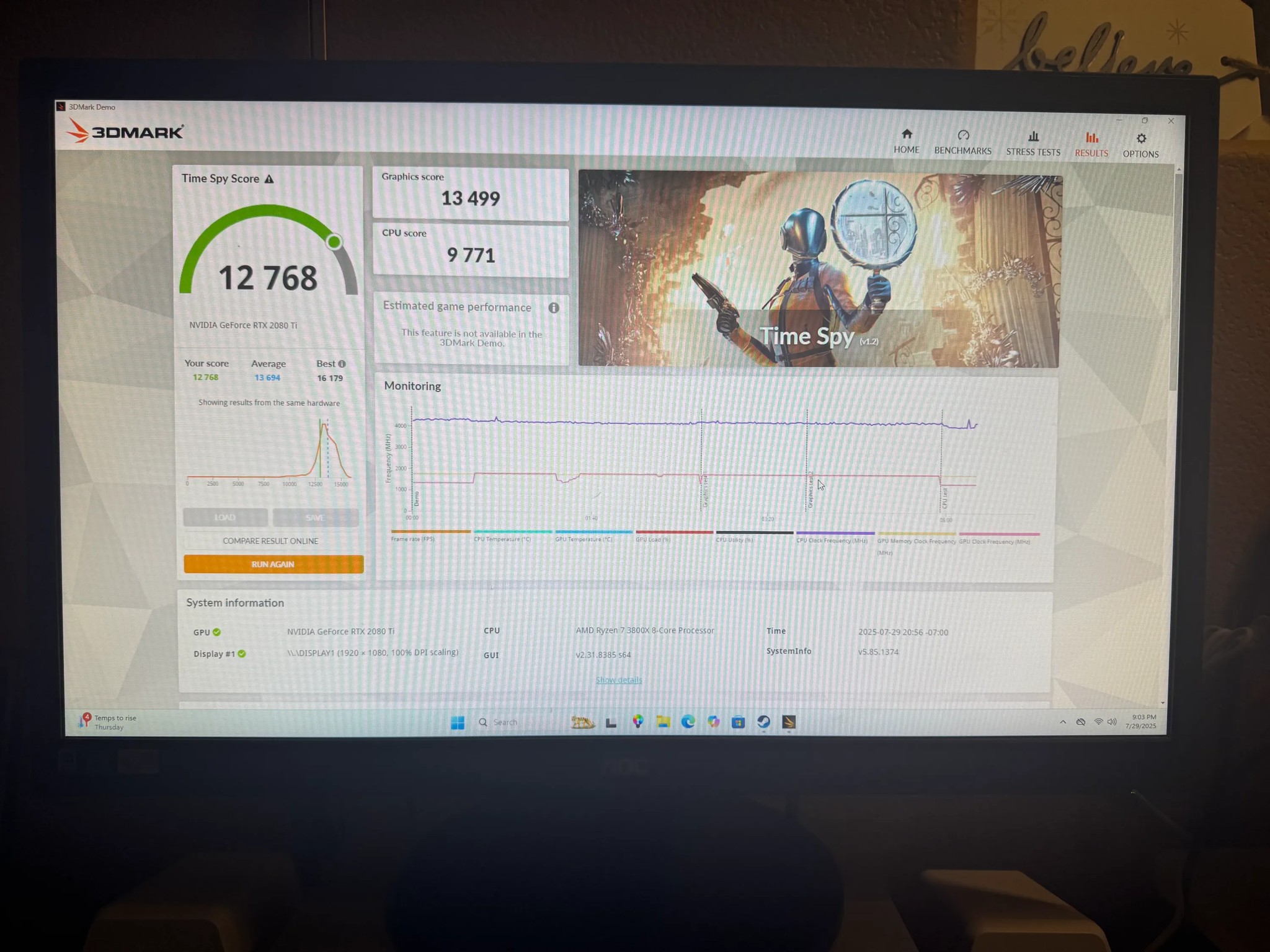Image resolution: width=1270 pixels, height=952 pixels.
Task: Click the greyed SAVE button
Action: point(315,518)
